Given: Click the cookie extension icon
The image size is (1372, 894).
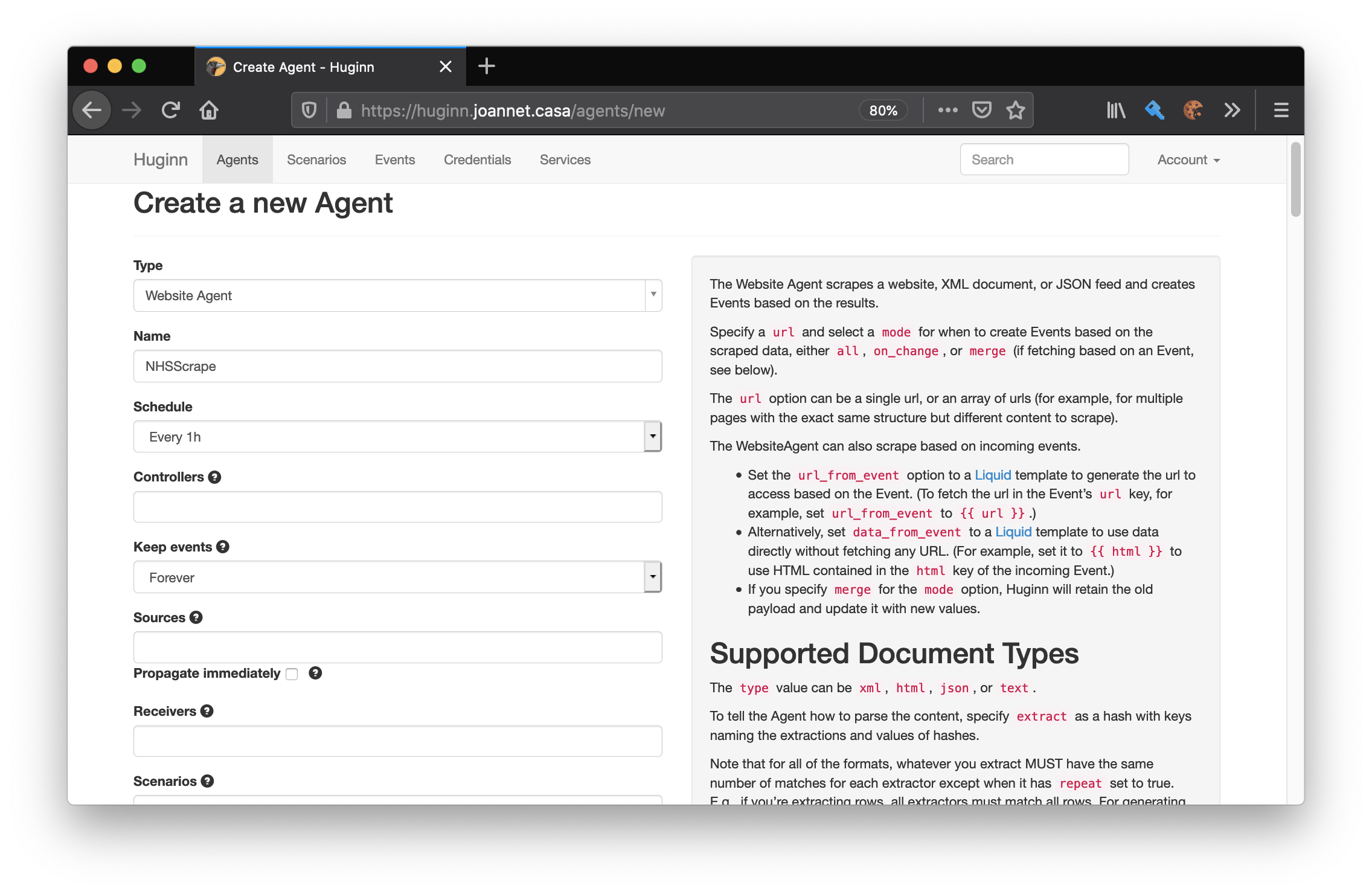Looking at the screenshot, I should (1193, 111).
